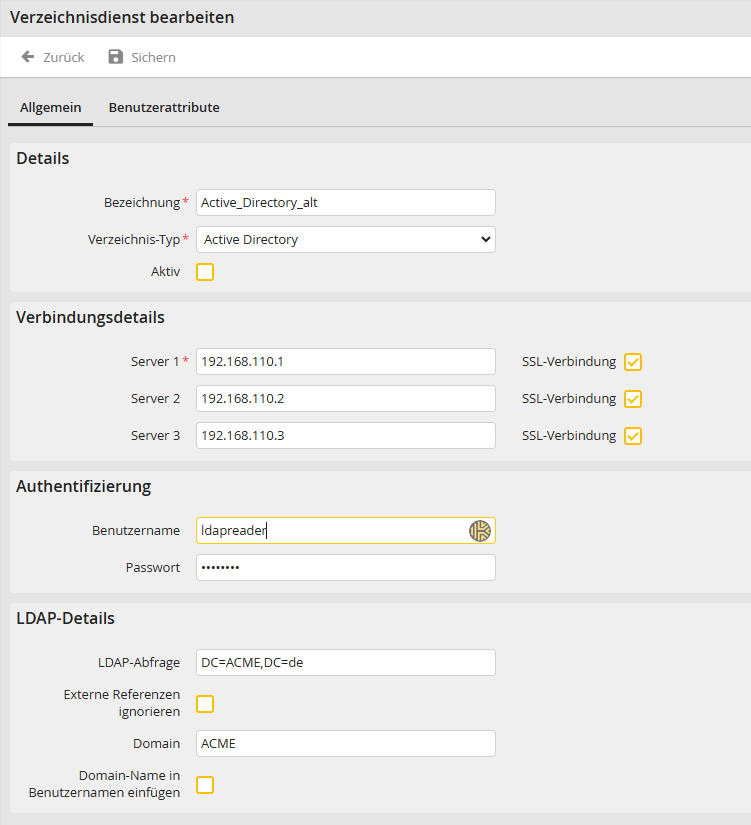Screen dimensions: 751x825
Task: Focus the Bezeichnung field with Active_Directory_alt
Action: point(346,203)
